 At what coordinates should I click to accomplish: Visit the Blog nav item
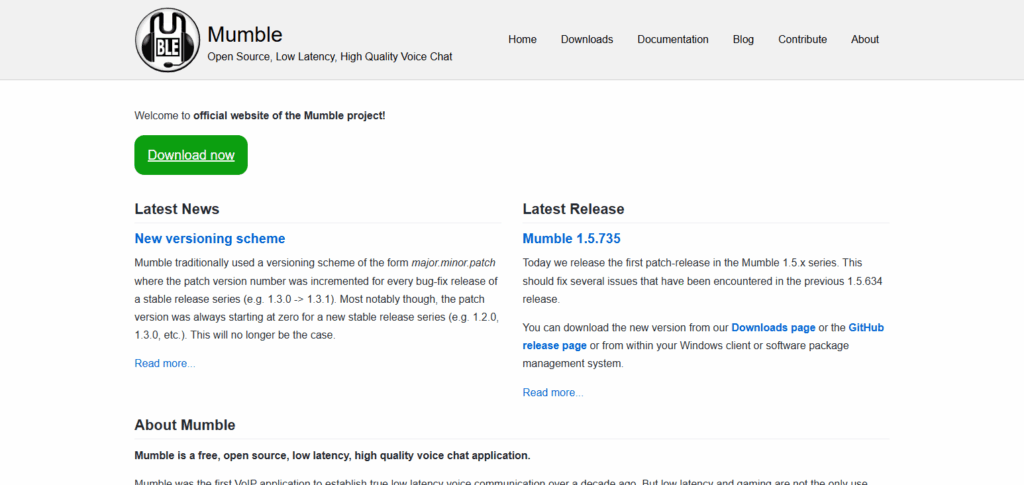tap(743, 39)
